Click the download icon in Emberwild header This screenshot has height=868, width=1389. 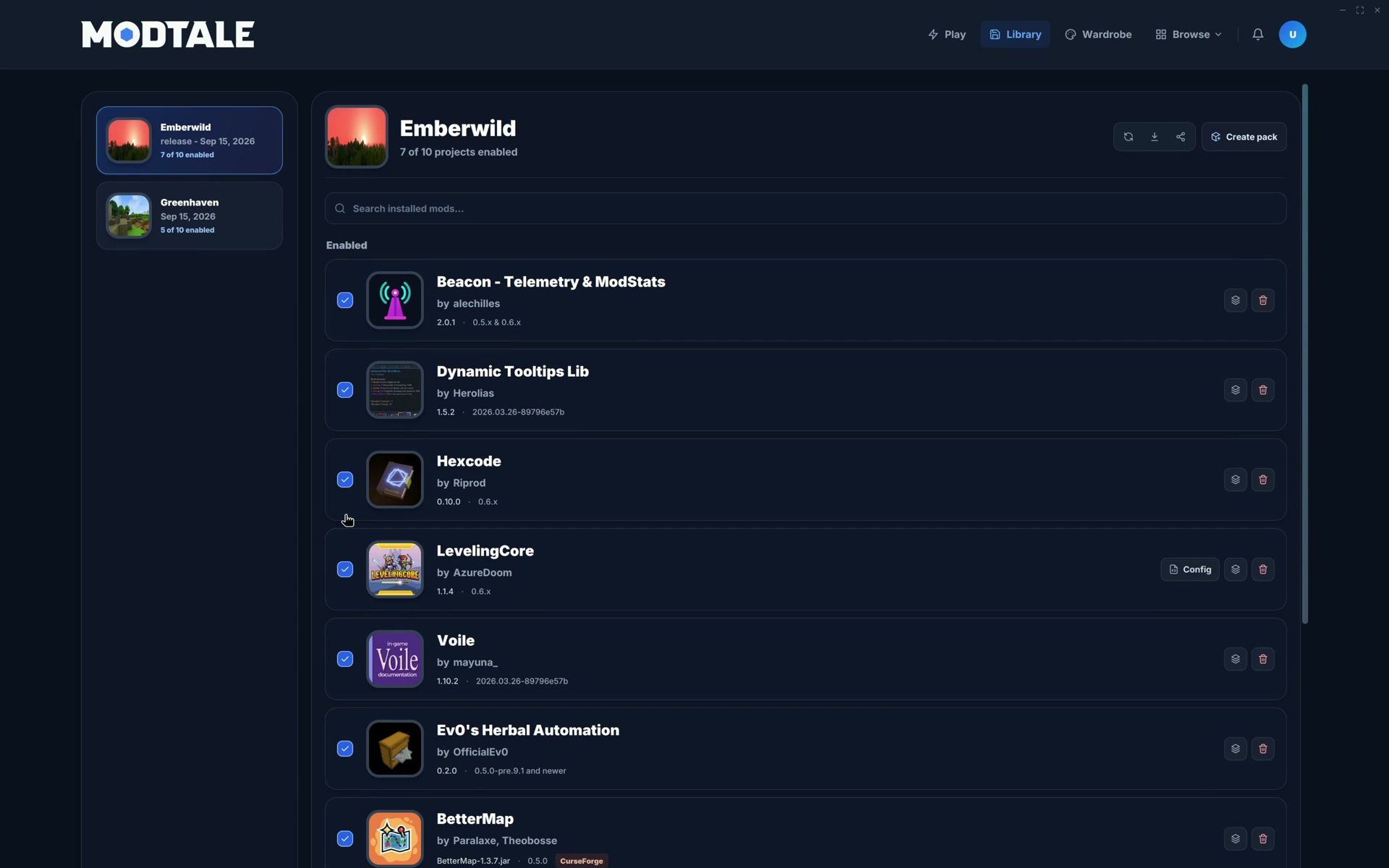[1155, 137]
